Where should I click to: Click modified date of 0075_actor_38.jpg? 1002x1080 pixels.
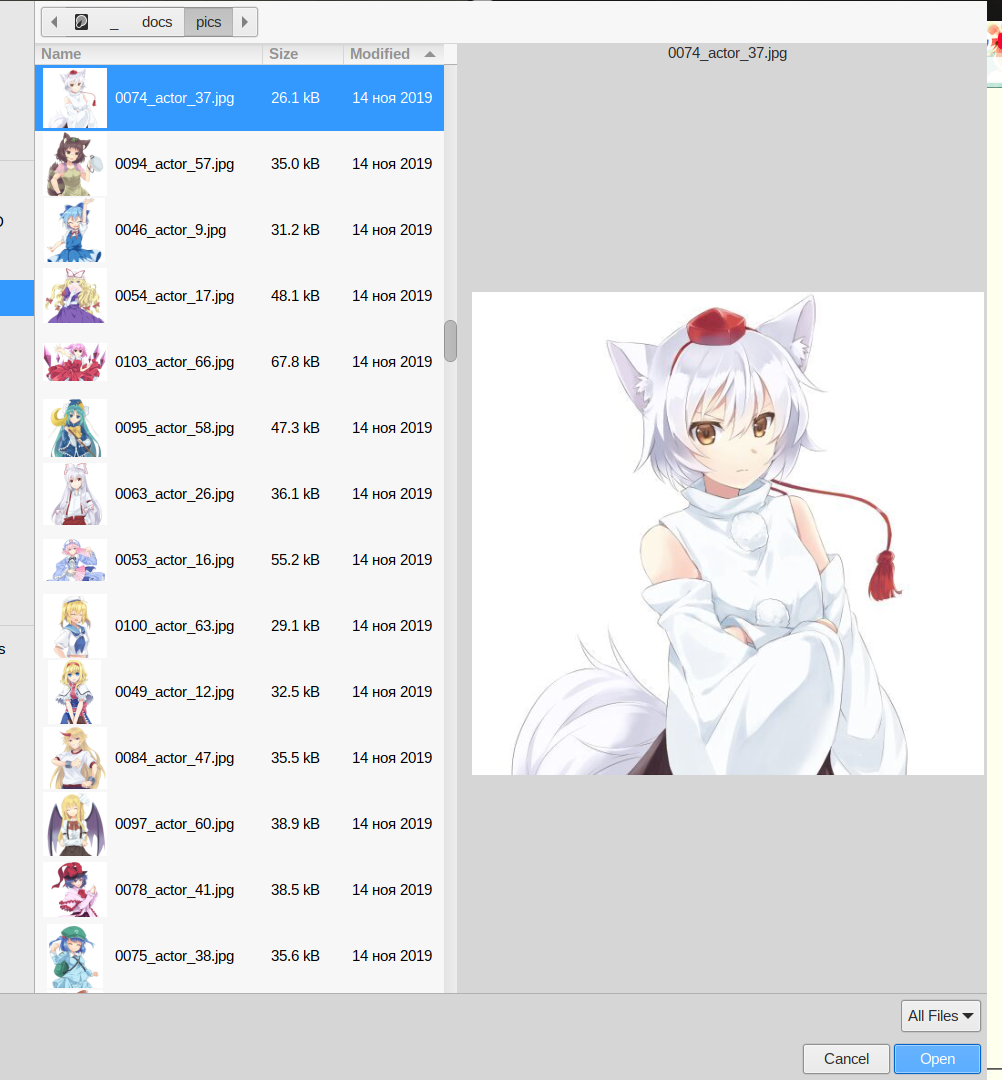(x=392, y=956)
